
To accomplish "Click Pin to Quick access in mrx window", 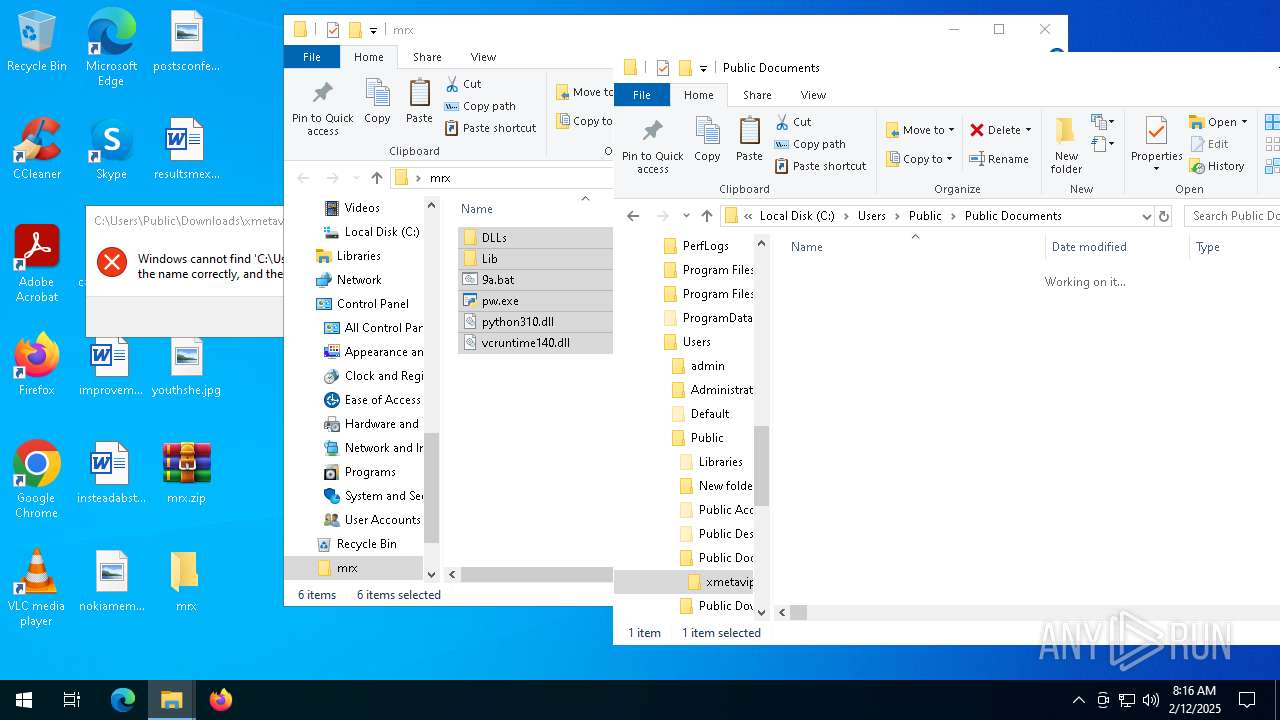I will click(x=322, y=108).
